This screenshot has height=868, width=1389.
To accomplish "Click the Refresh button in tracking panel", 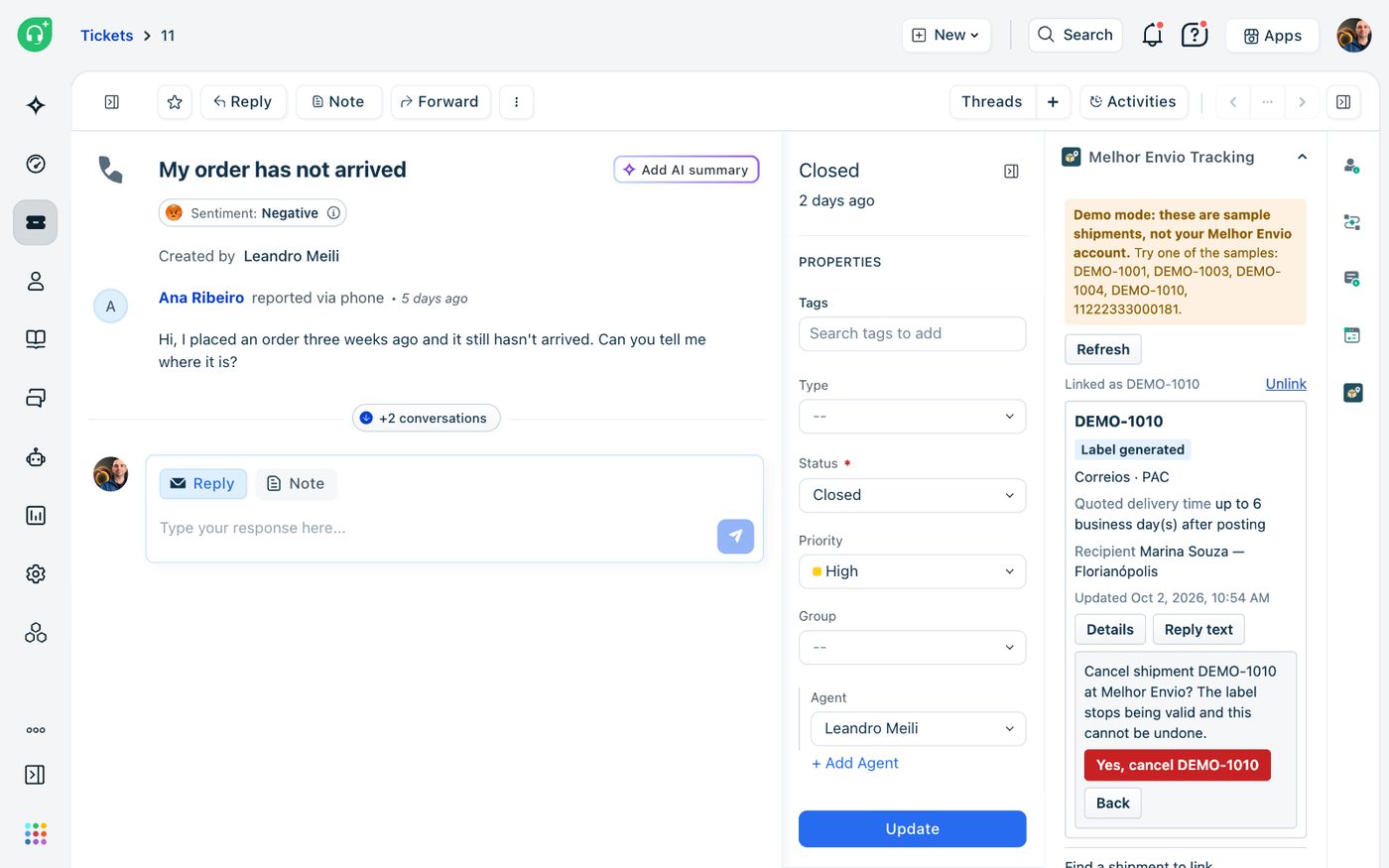I will [x=1103, y=349].
